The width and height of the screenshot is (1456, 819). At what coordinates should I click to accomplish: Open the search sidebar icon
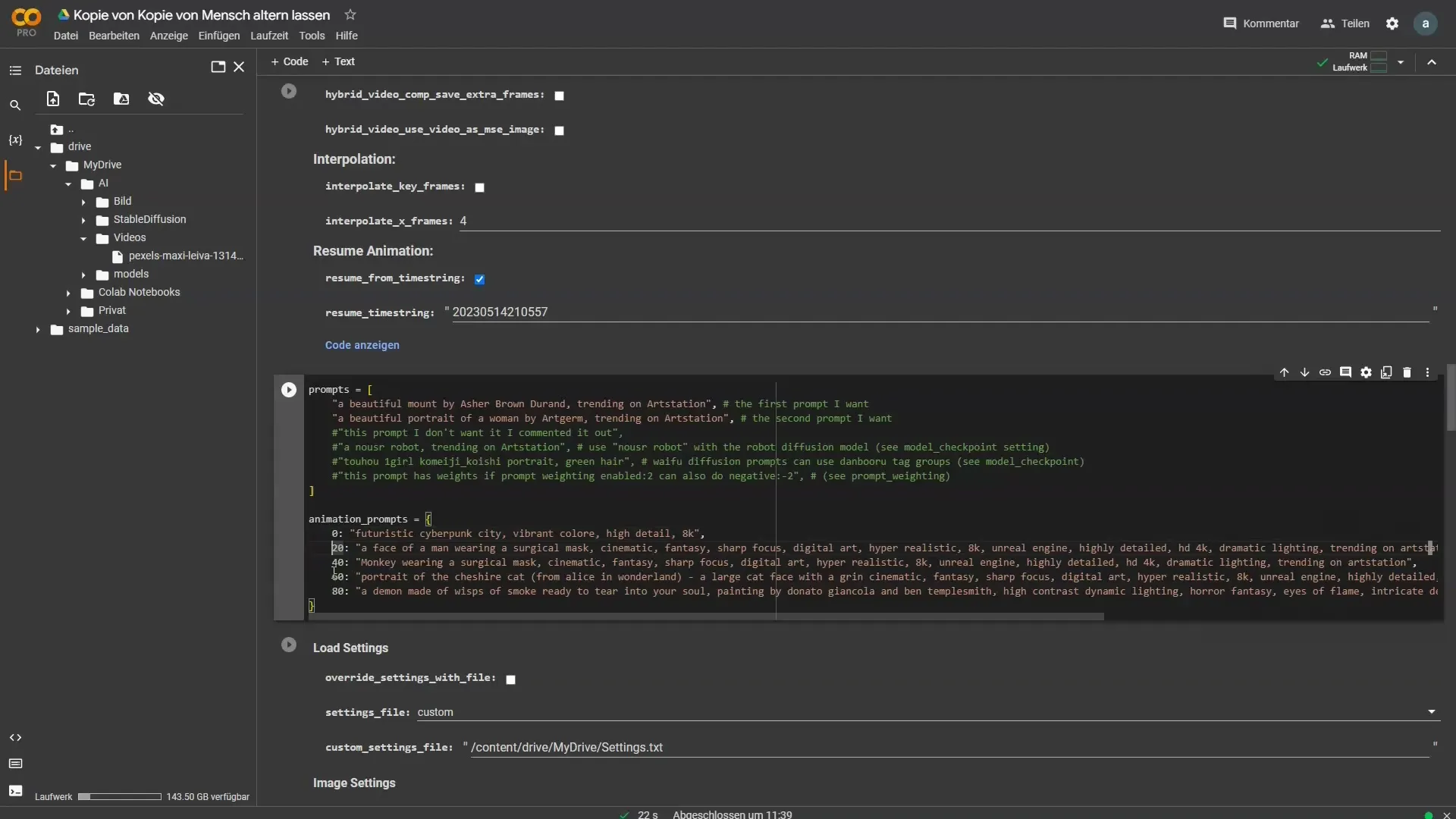click(15, 105)
